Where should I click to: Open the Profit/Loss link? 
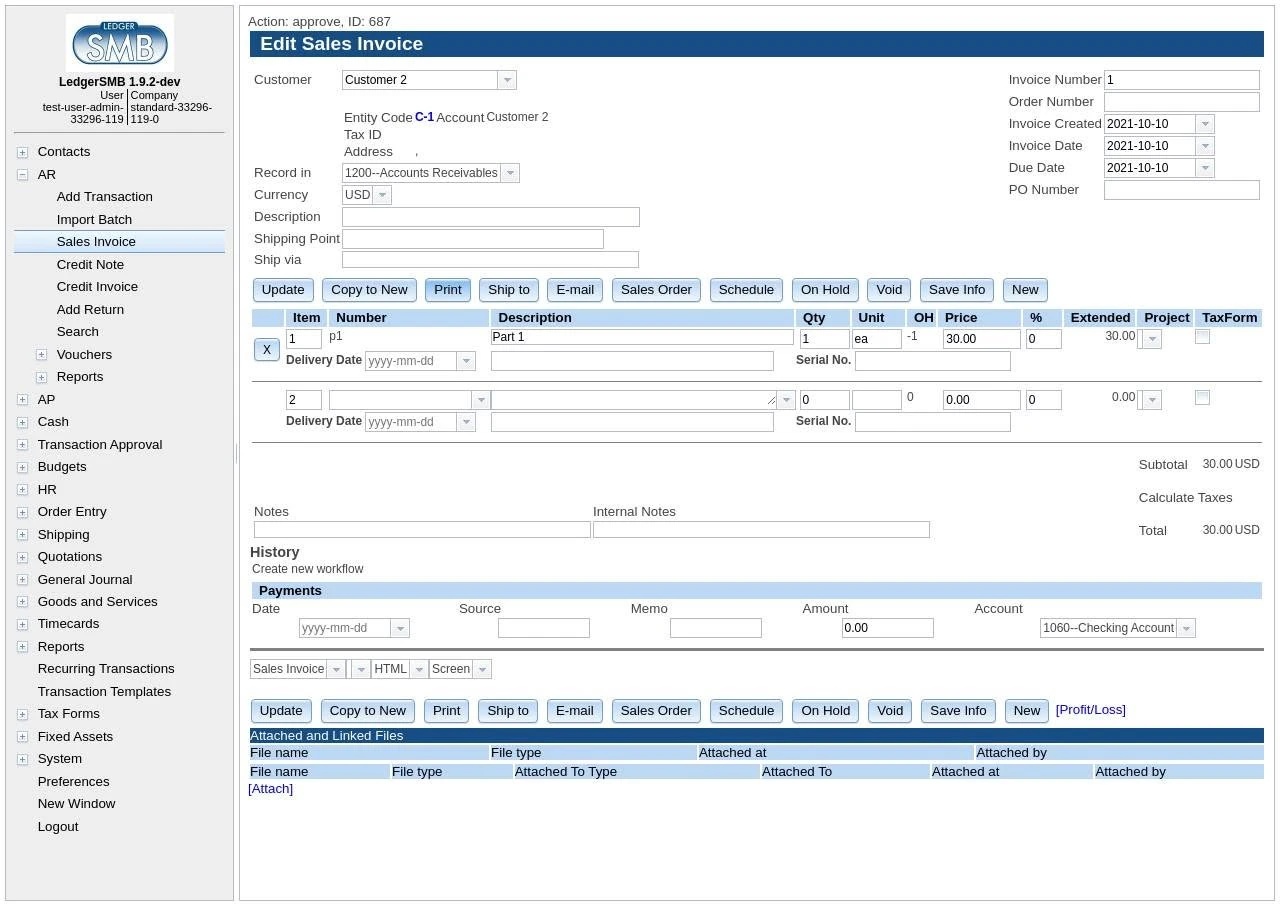(x=1091, y=710)
